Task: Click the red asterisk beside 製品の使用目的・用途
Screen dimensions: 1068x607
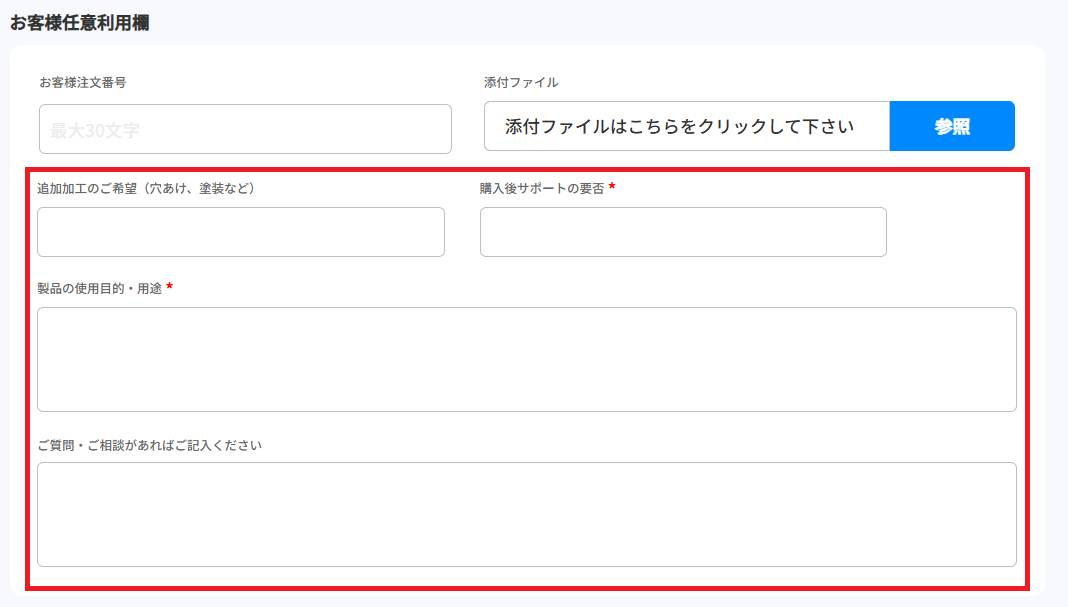Action: [x=170, y=288]
